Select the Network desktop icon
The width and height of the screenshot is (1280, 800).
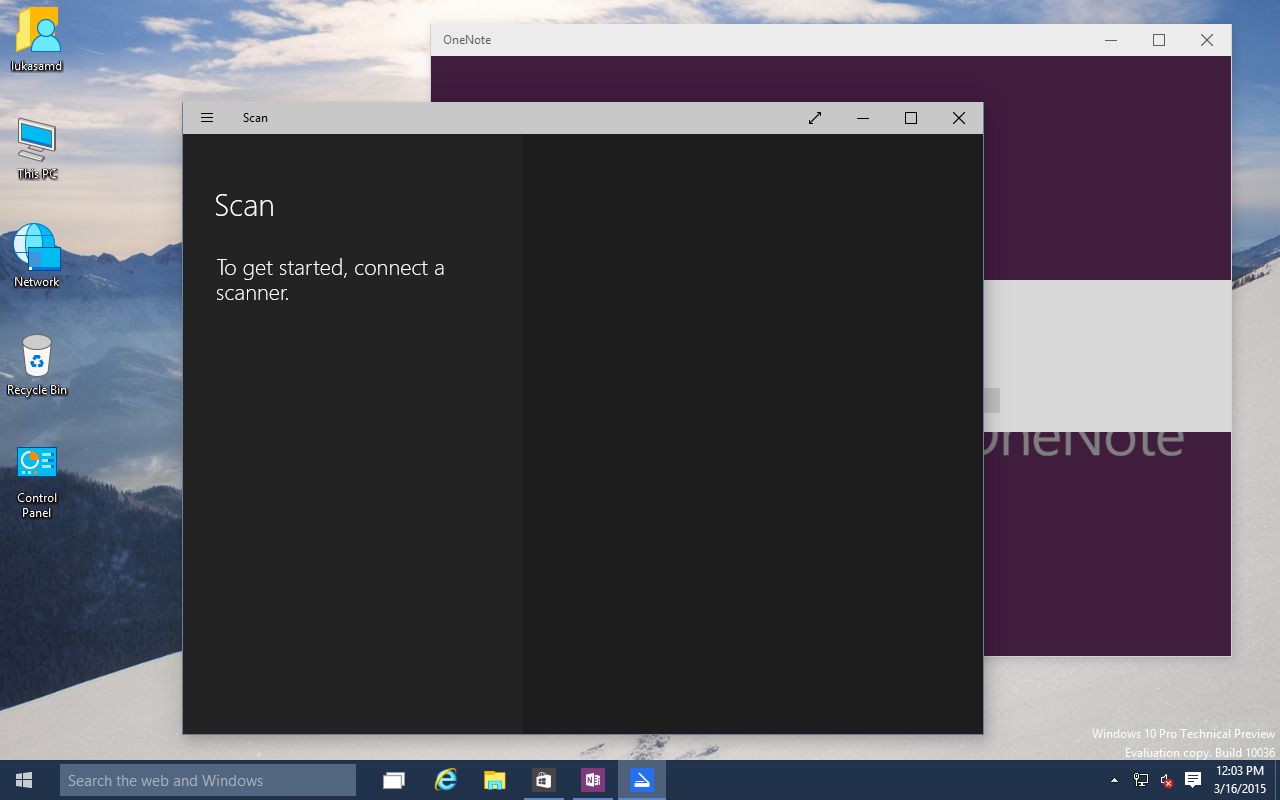(37, 256)
